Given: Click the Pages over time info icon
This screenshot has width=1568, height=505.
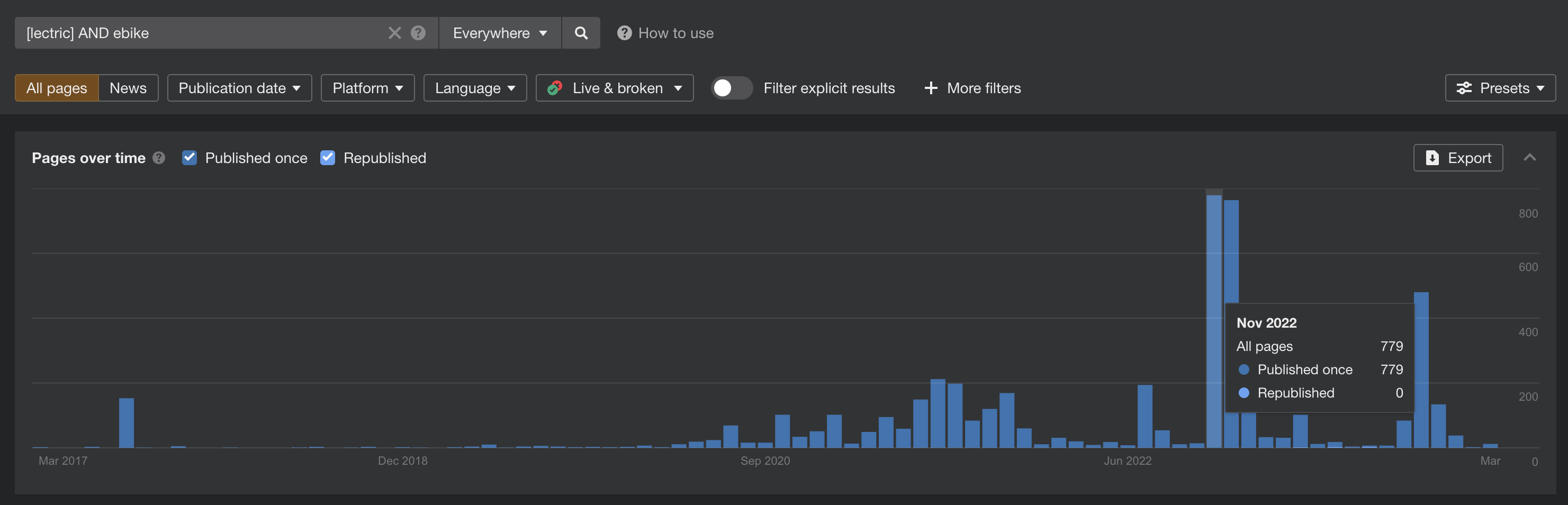Looking at the screenshot, I should pos(159,158).
